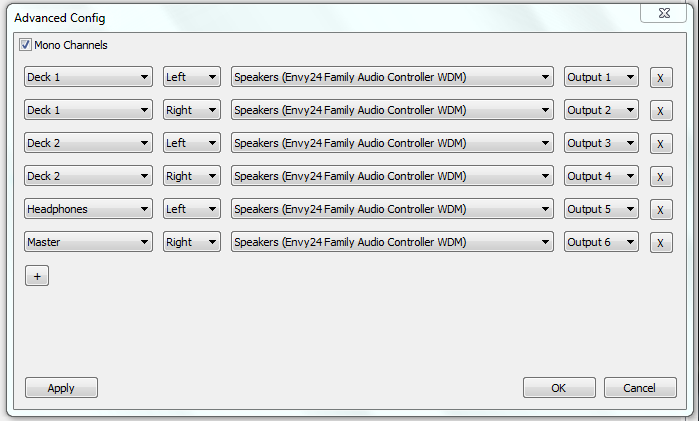Viewport: 699px width, 421px height.
Task: Delete the Output 2 routing row
Action: tap(661, 111)
